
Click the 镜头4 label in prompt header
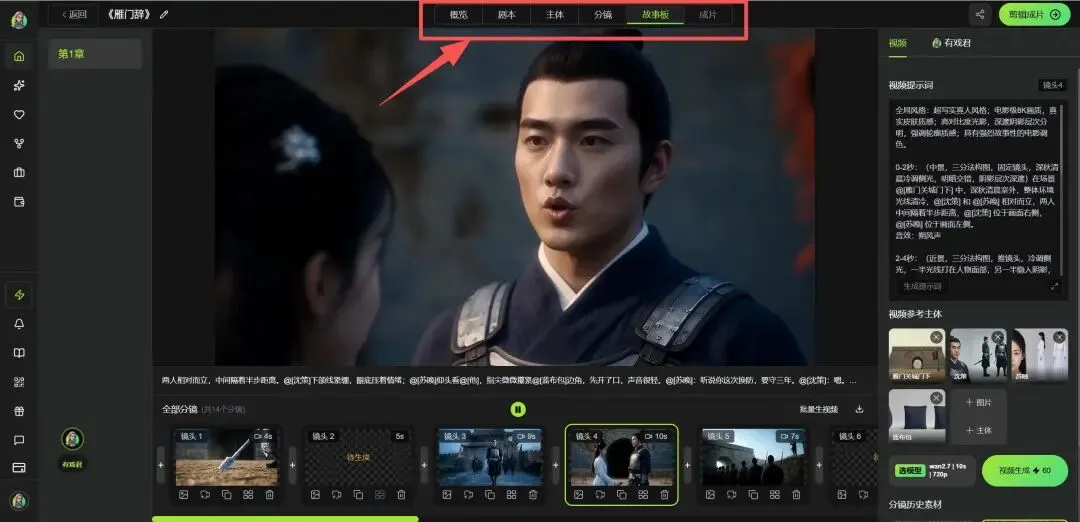click(1052, 85)
